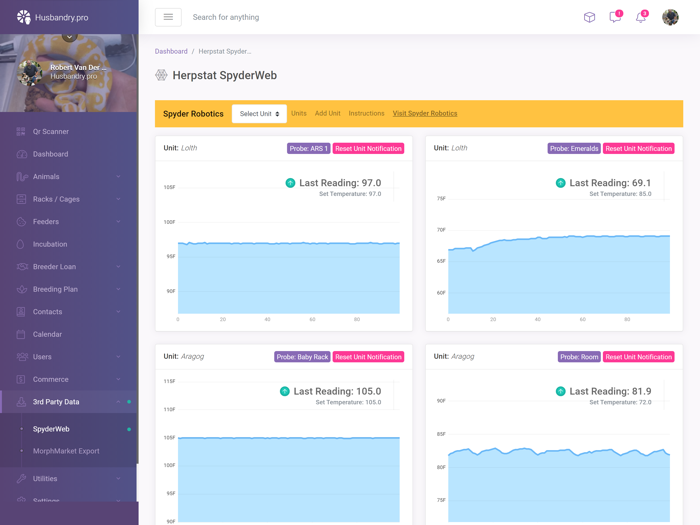Expand the Breeding Plan chevron
The height and width of the screenshot is (525, 700).
point(118,289)
